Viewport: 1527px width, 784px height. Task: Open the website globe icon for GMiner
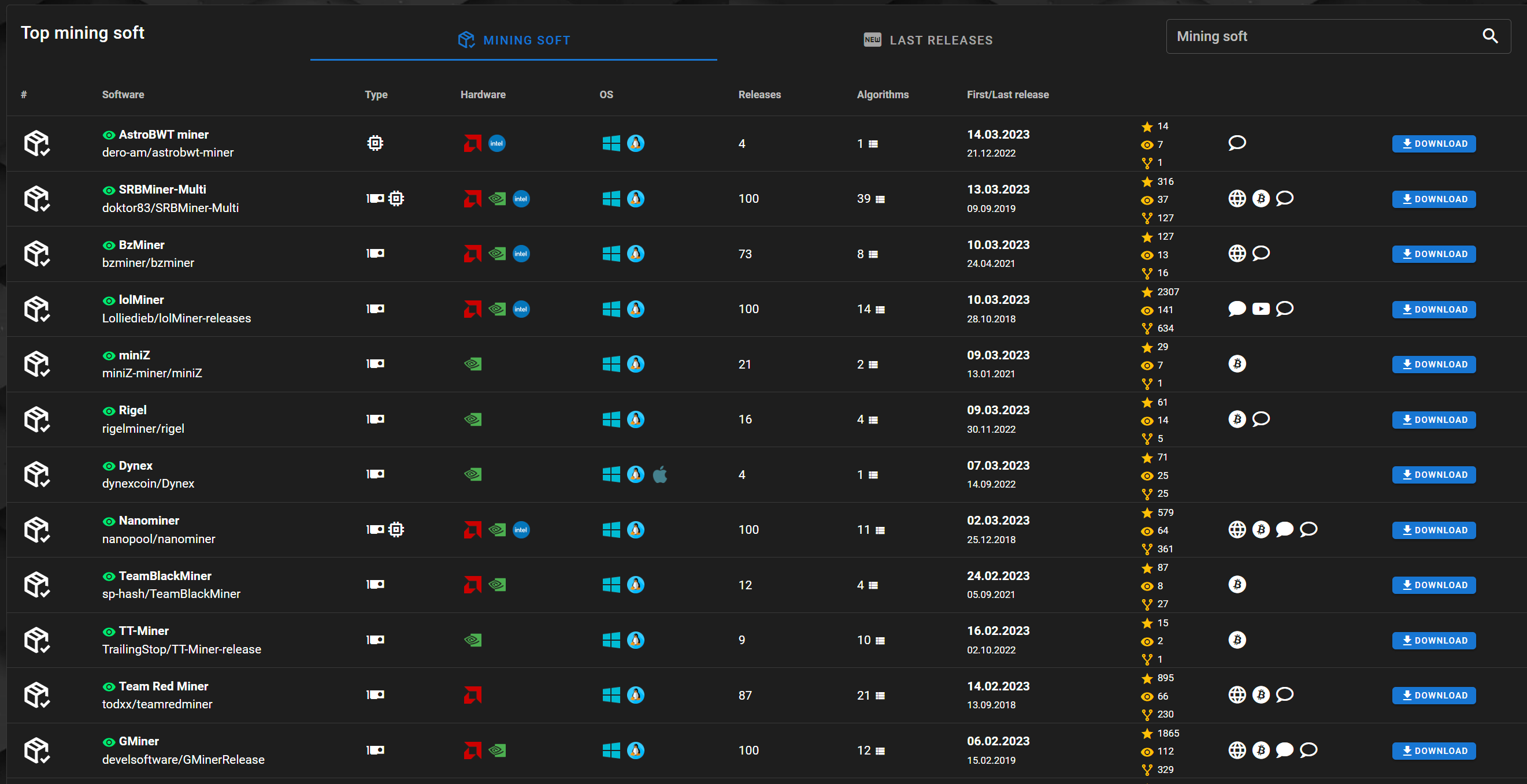pos(1236,750)
